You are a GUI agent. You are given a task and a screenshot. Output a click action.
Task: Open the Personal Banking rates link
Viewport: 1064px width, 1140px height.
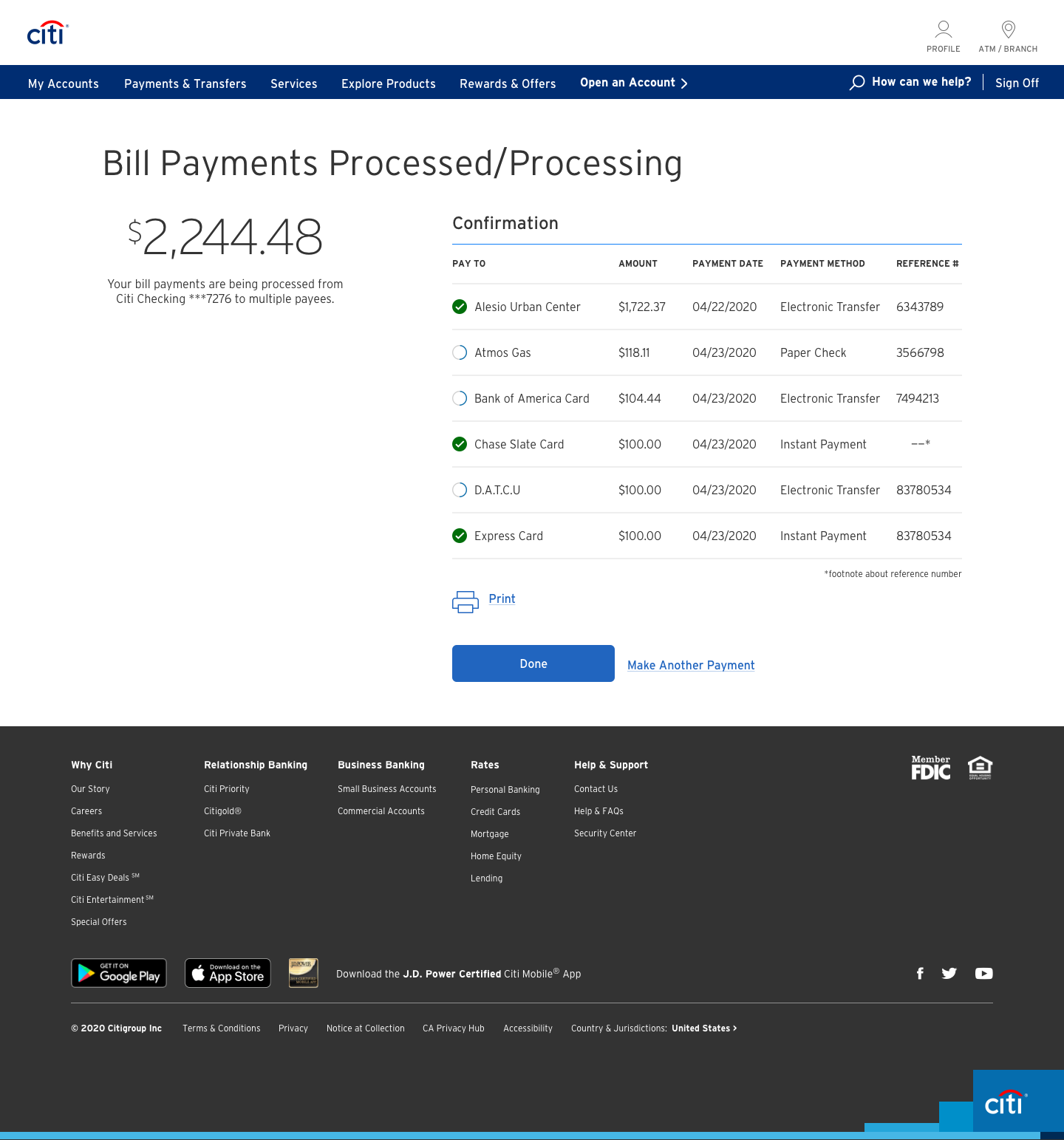pyautogui.click(x=505, y=789)
